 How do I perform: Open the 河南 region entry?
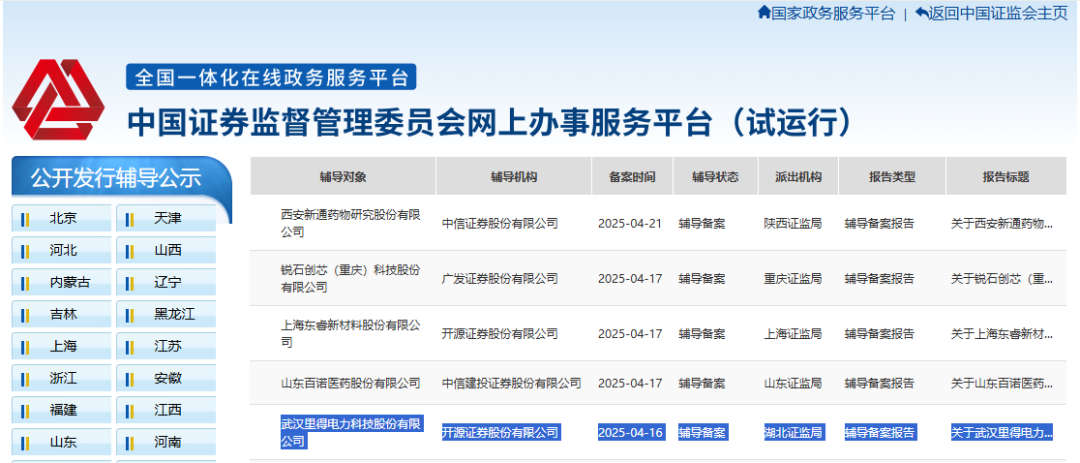[166, 442]
